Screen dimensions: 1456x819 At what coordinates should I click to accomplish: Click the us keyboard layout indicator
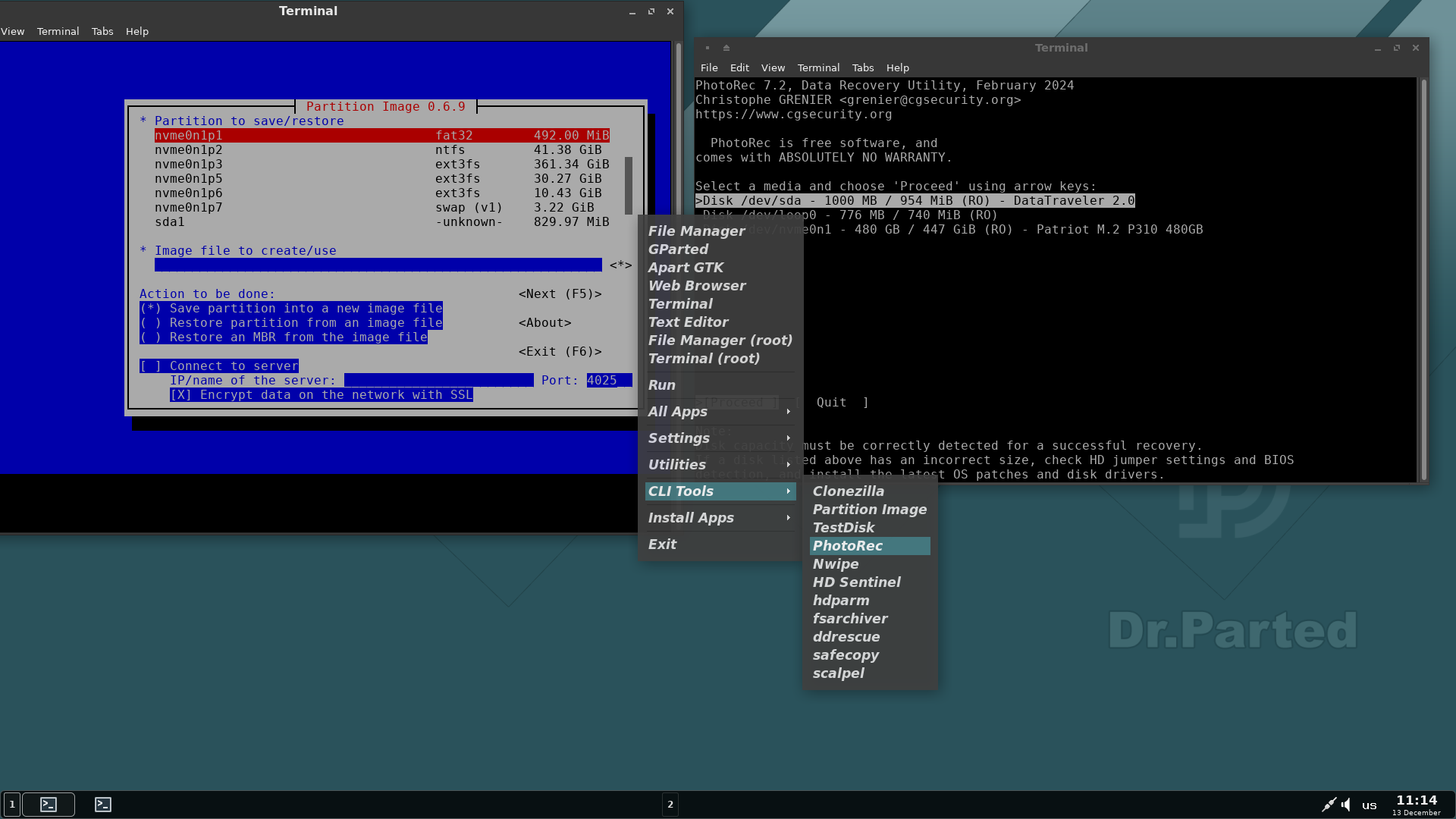tap(1369, 805)
